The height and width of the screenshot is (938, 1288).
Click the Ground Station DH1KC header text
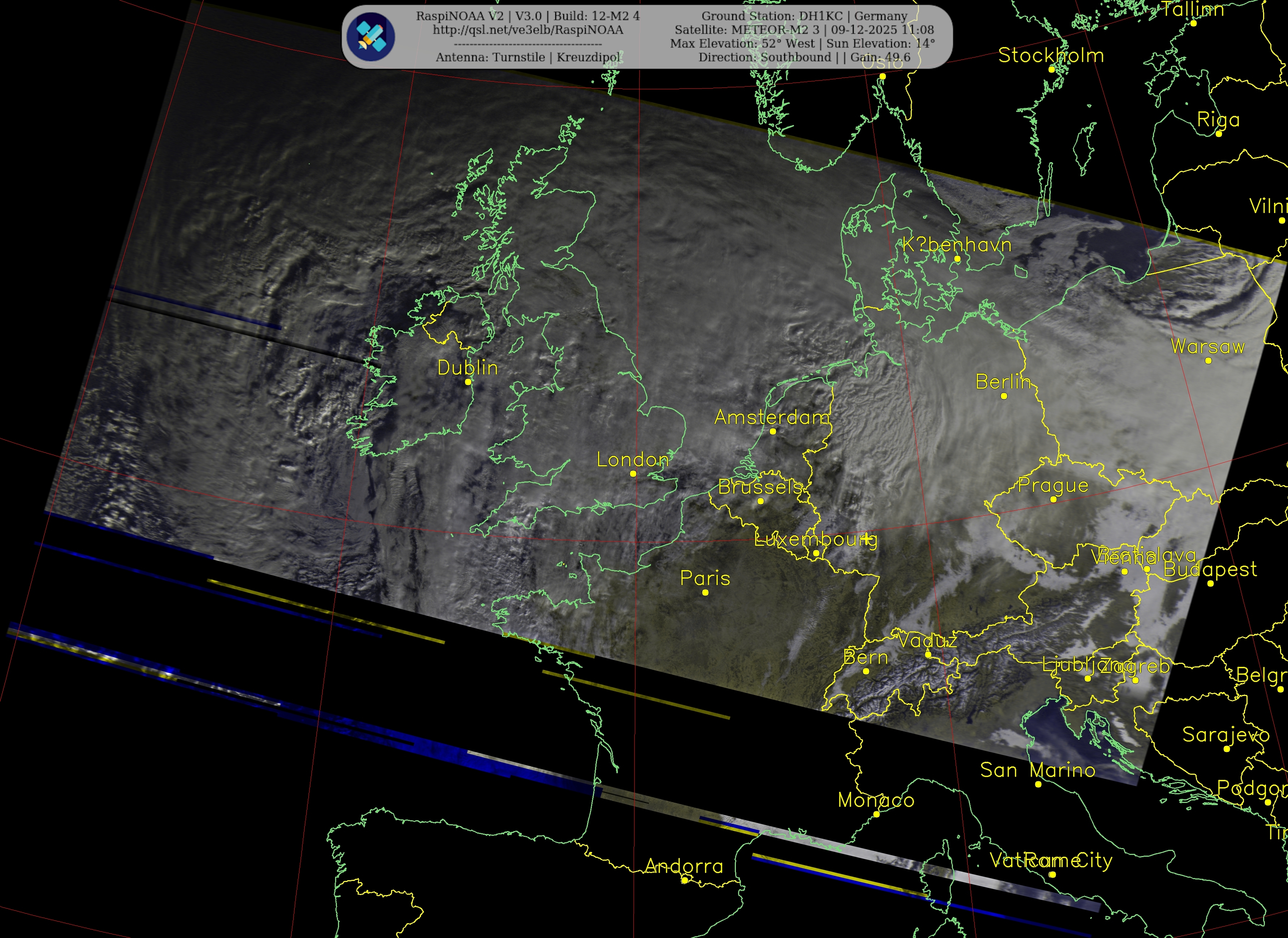[x=804, y=17]
